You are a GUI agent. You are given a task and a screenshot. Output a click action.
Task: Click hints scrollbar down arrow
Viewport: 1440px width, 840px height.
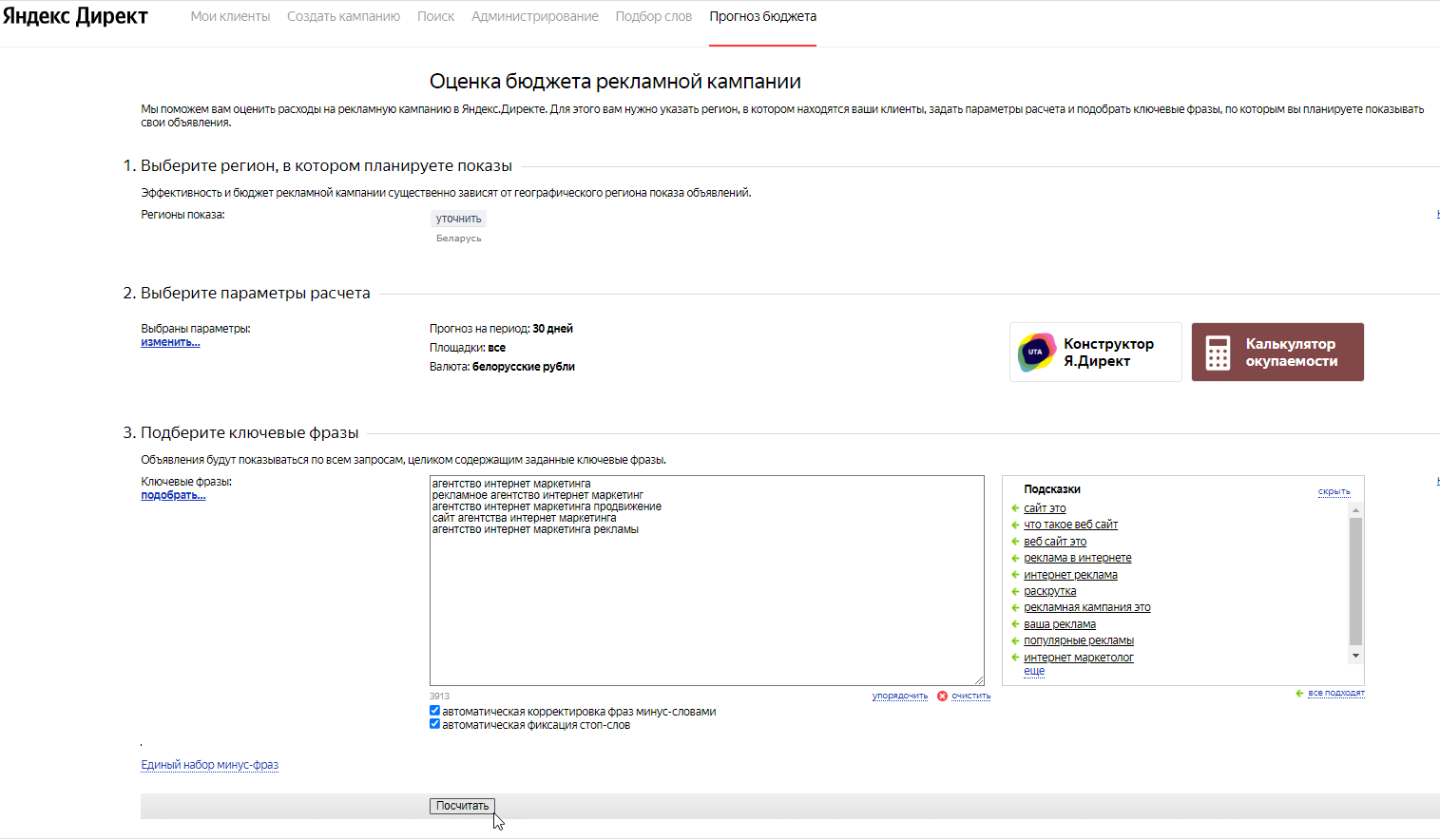(x=1355, y=656)
